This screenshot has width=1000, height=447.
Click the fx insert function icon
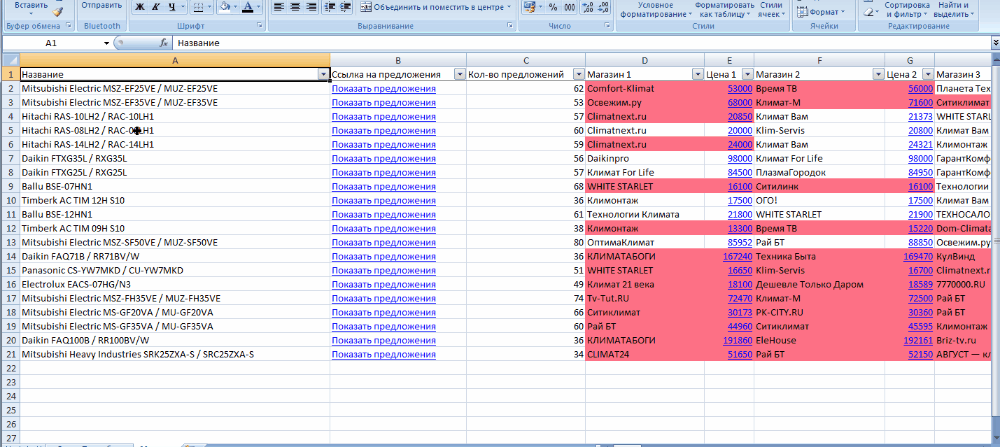coord(164,43)
